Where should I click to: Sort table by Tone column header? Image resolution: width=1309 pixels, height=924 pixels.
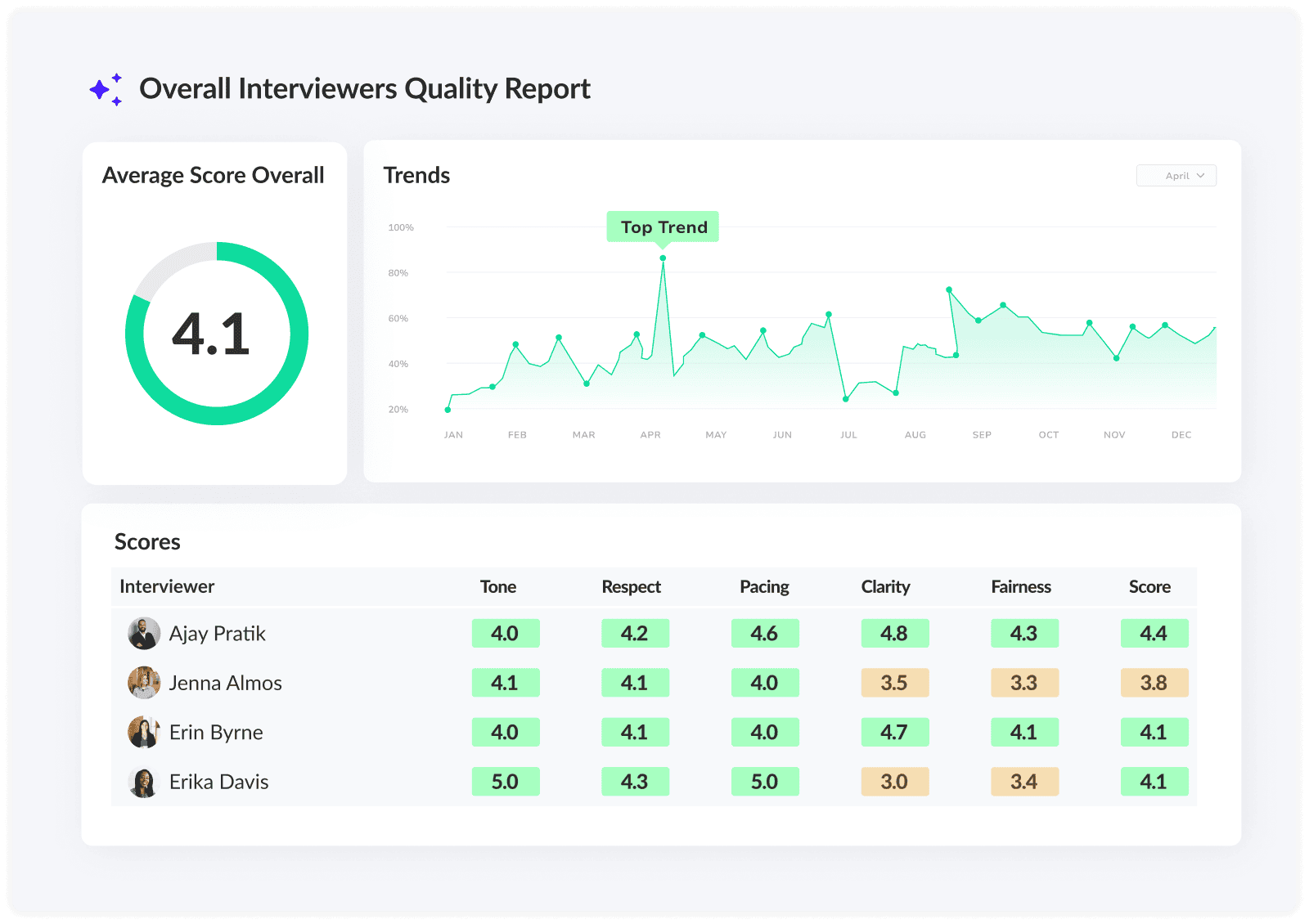[498, 587]
